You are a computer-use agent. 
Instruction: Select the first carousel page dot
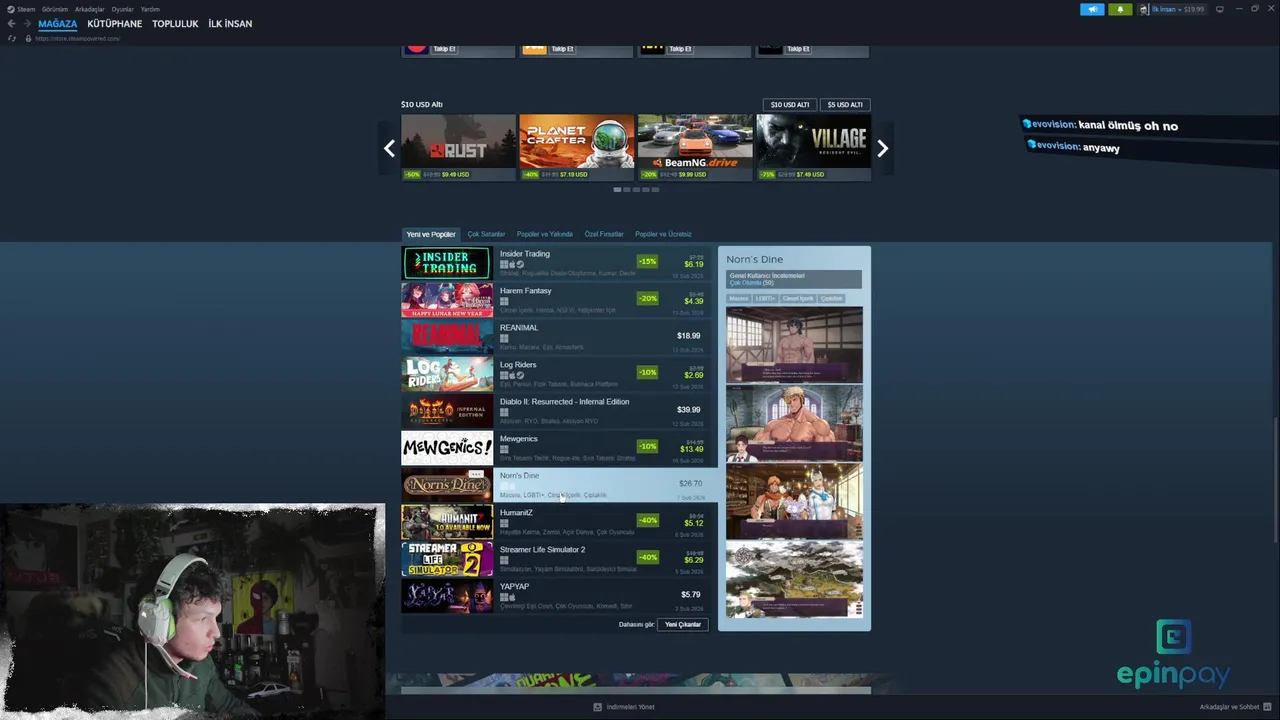click(x=617, y=189)
